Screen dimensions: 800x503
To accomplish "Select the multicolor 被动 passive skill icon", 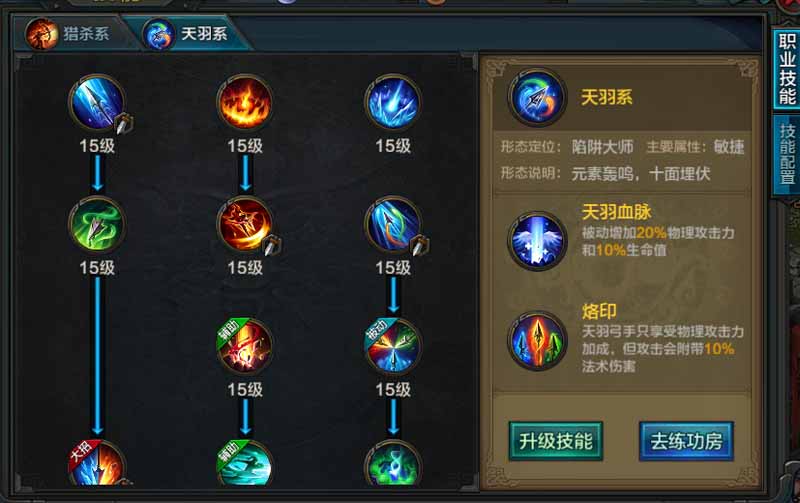I will click(x=393, y=347).
